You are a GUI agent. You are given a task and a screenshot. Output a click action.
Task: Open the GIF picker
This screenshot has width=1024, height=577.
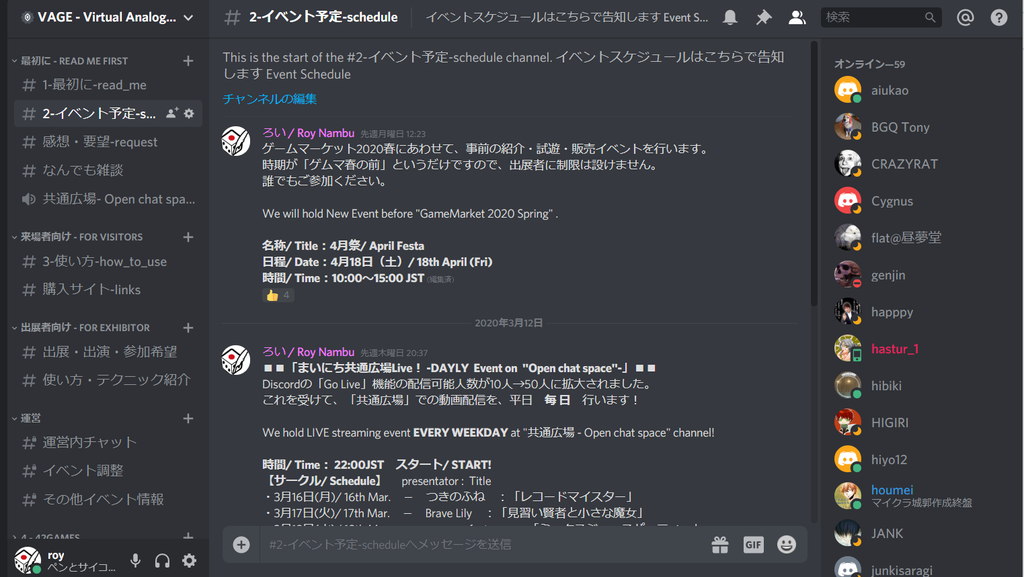click(753, 544)
